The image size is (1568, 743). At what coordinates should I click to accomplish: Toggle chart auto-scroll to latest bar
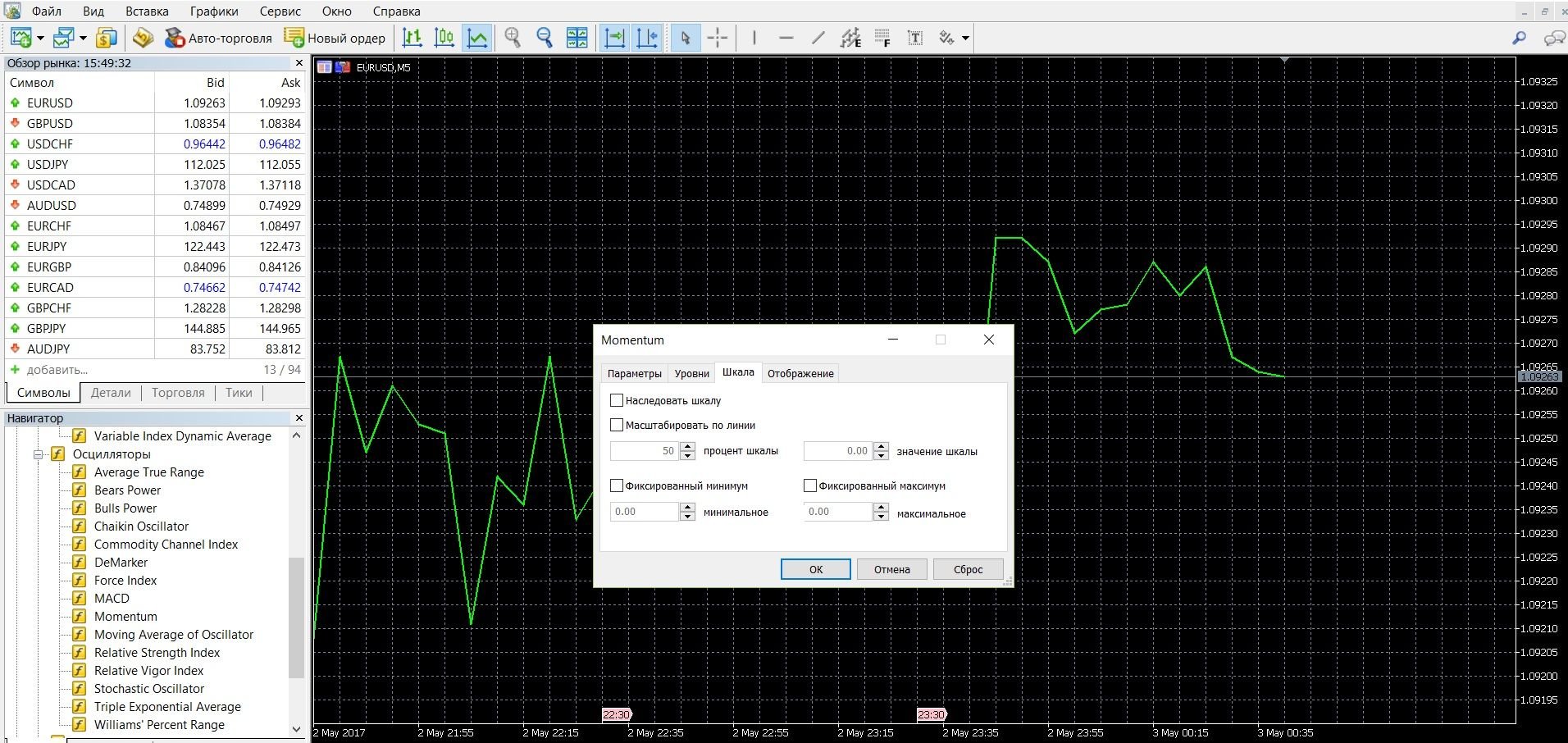614,38
